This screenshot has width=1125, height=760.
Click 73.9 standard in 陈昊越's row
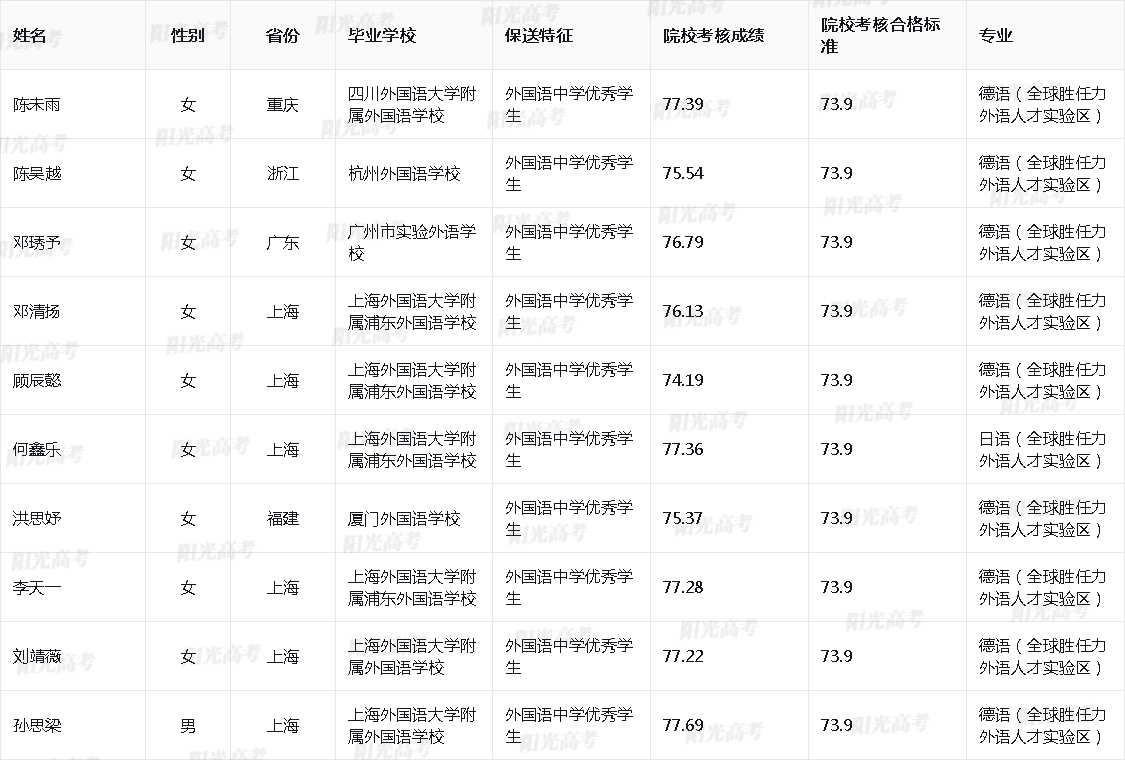coord(837,174)
